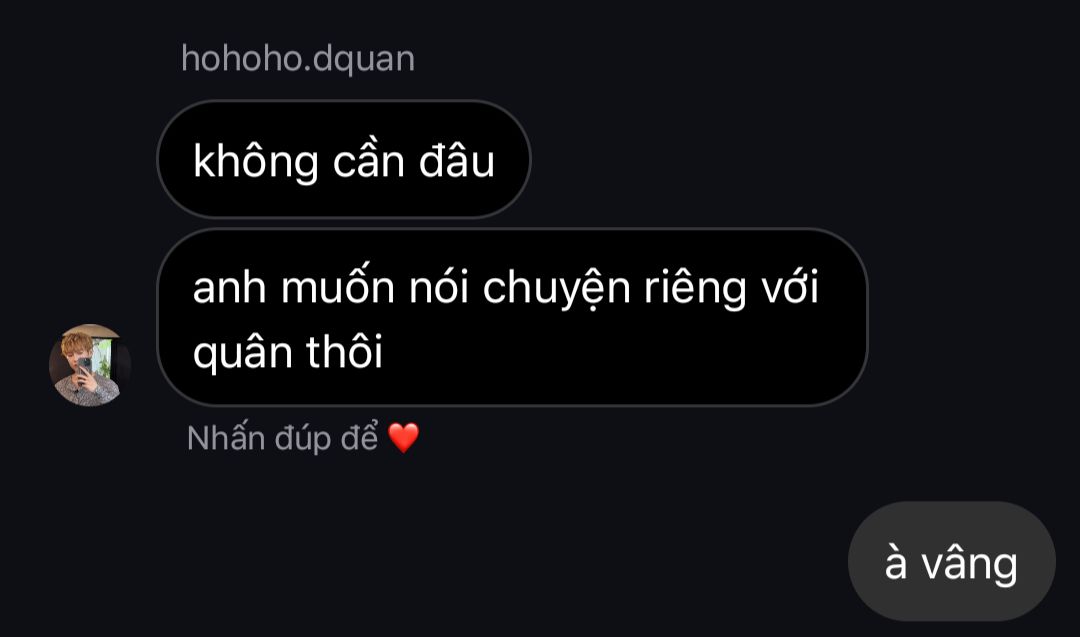Click the word 'chuyện' in second bubble
This screenshot has height=637, width=1080.
tap(557, 289)
